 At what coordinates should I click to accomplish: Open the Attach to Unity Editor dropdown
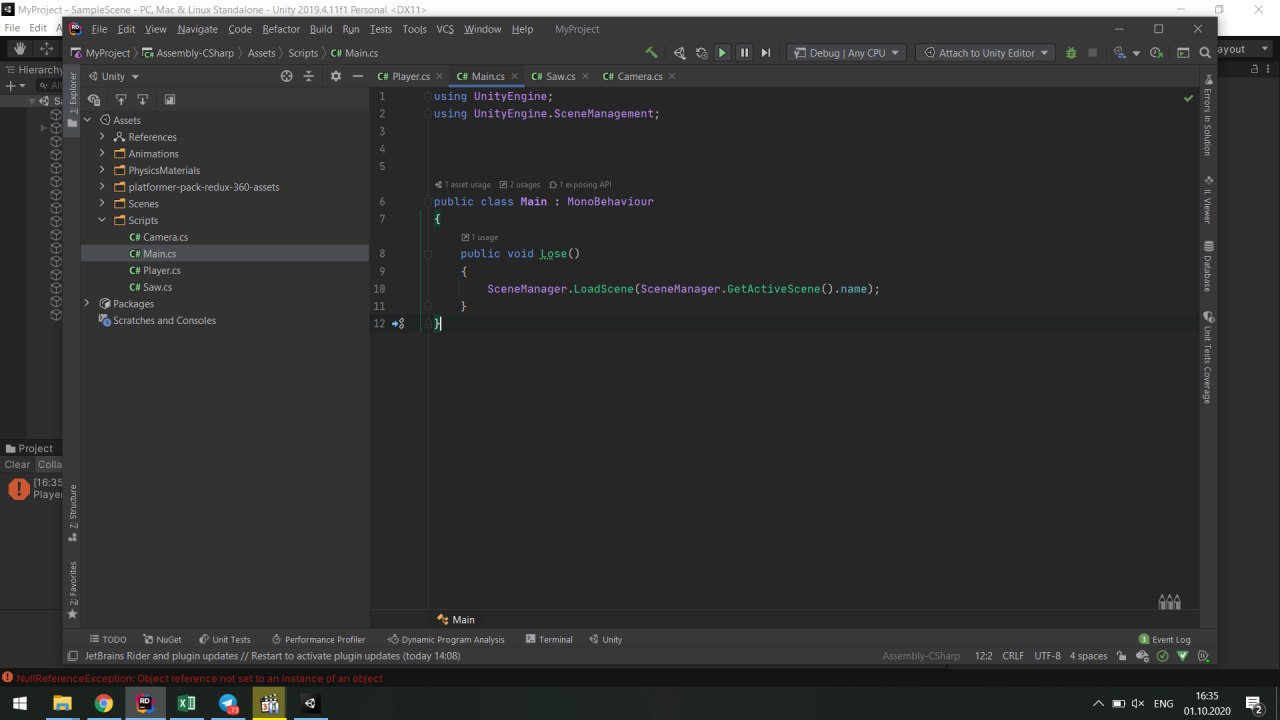pos(986,53)
